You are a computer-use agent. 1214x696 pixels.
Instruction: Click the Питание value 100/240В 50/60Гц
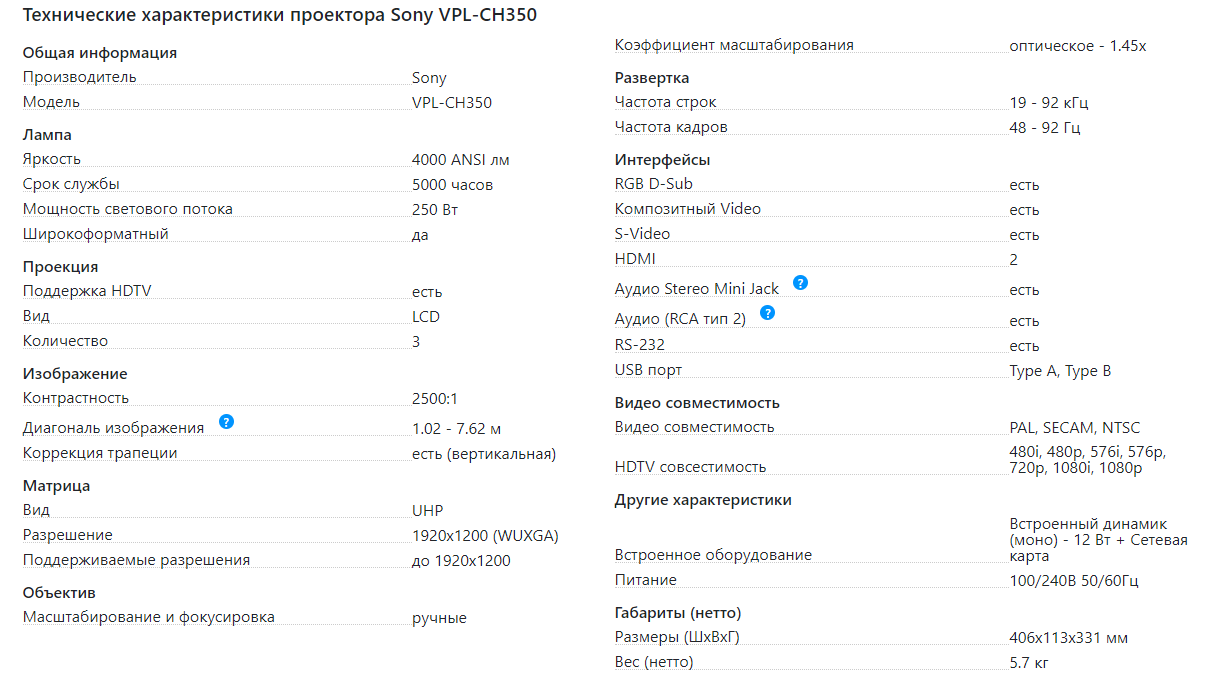click(1074, 580)
